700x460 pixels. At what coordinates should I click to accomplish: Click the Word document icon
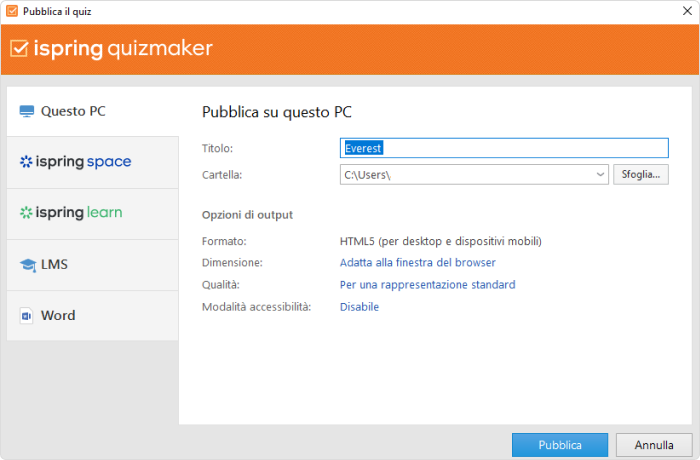tap(26, 316)
